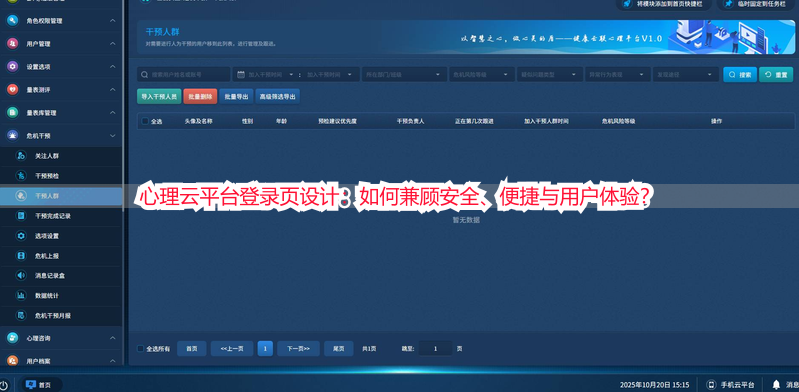Click the 干预预检 submenu icon

tap(21, 176)
